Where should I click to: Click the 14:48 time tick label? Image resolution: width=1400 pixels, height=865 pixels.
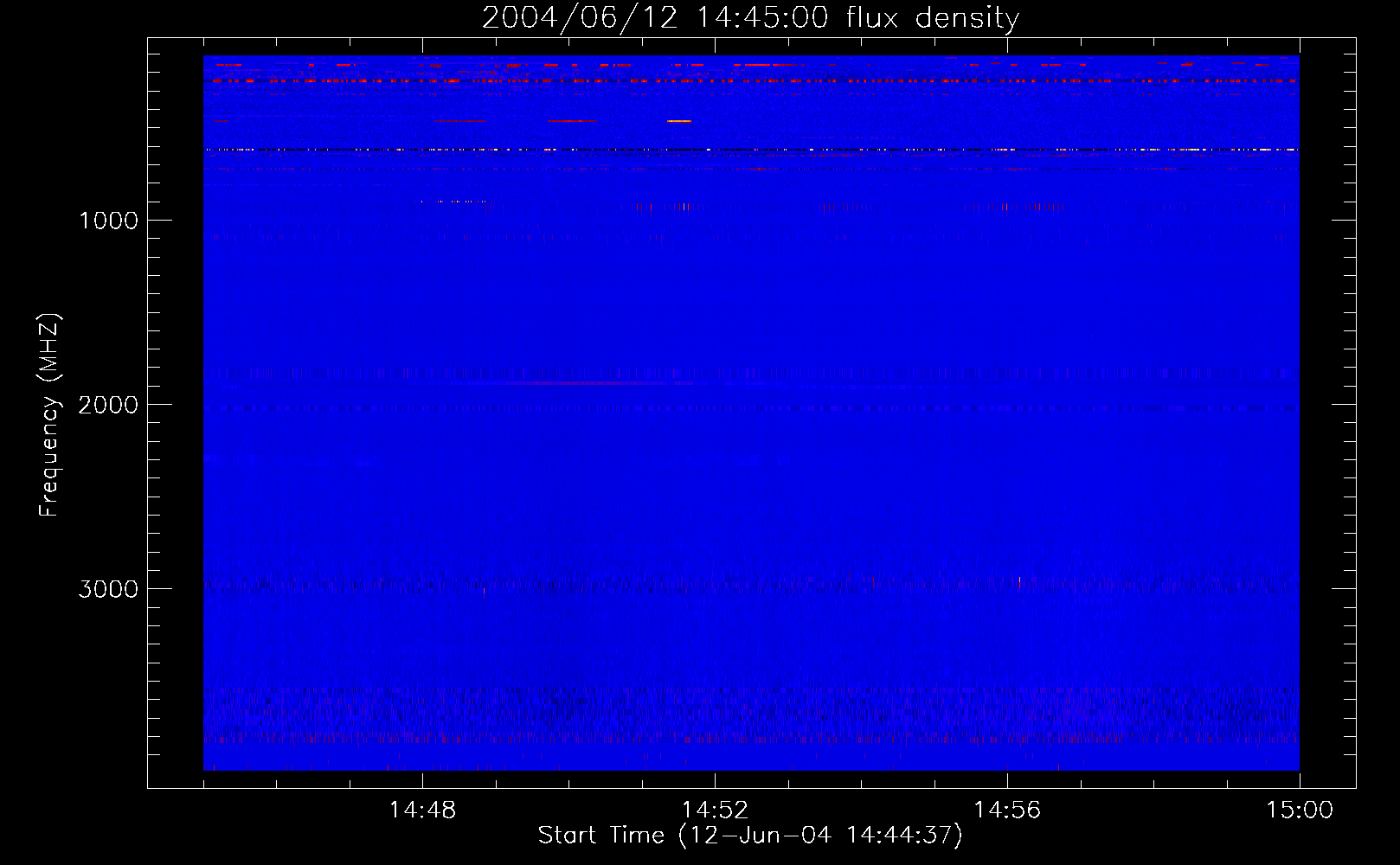422,811
